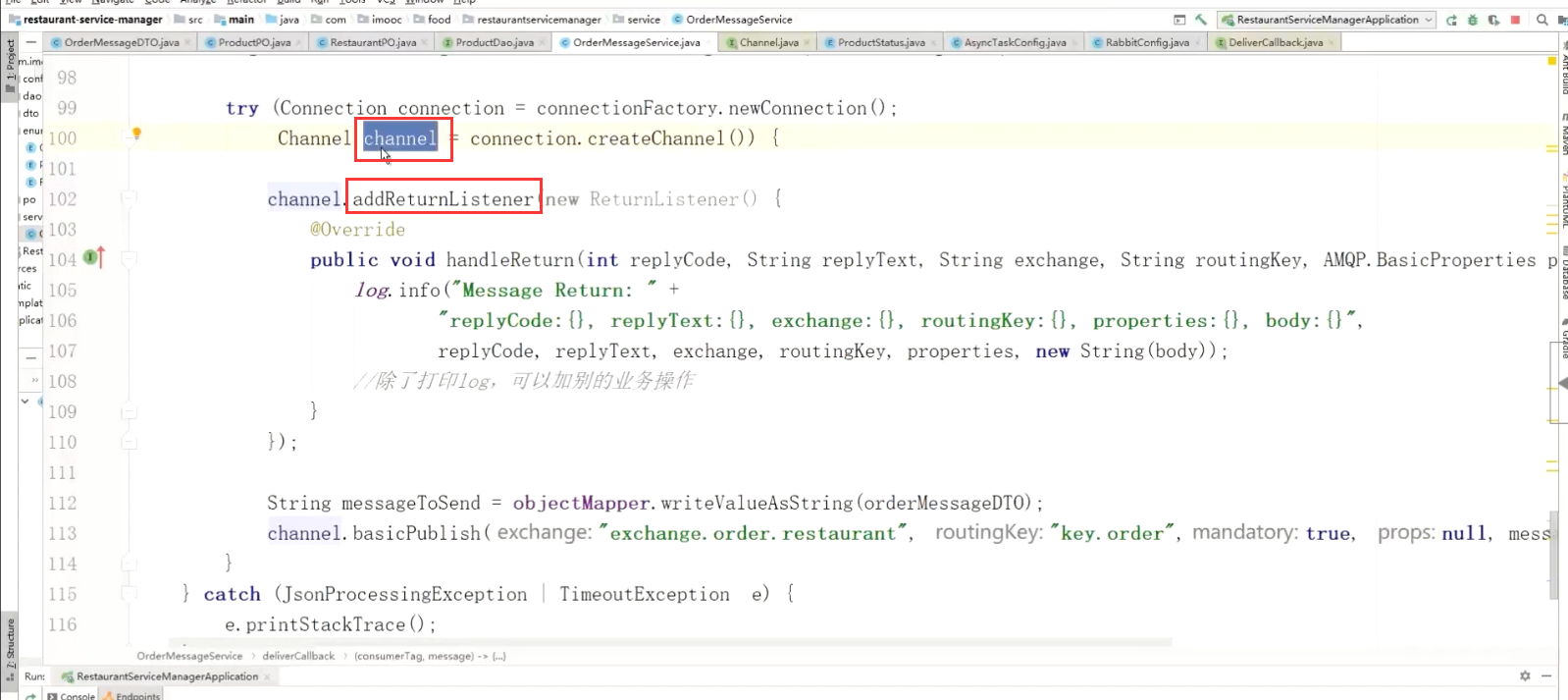1568x700 pixels.
Task: Click deliverCallback in editor breadcrumb bar
Action: (298, 656)
